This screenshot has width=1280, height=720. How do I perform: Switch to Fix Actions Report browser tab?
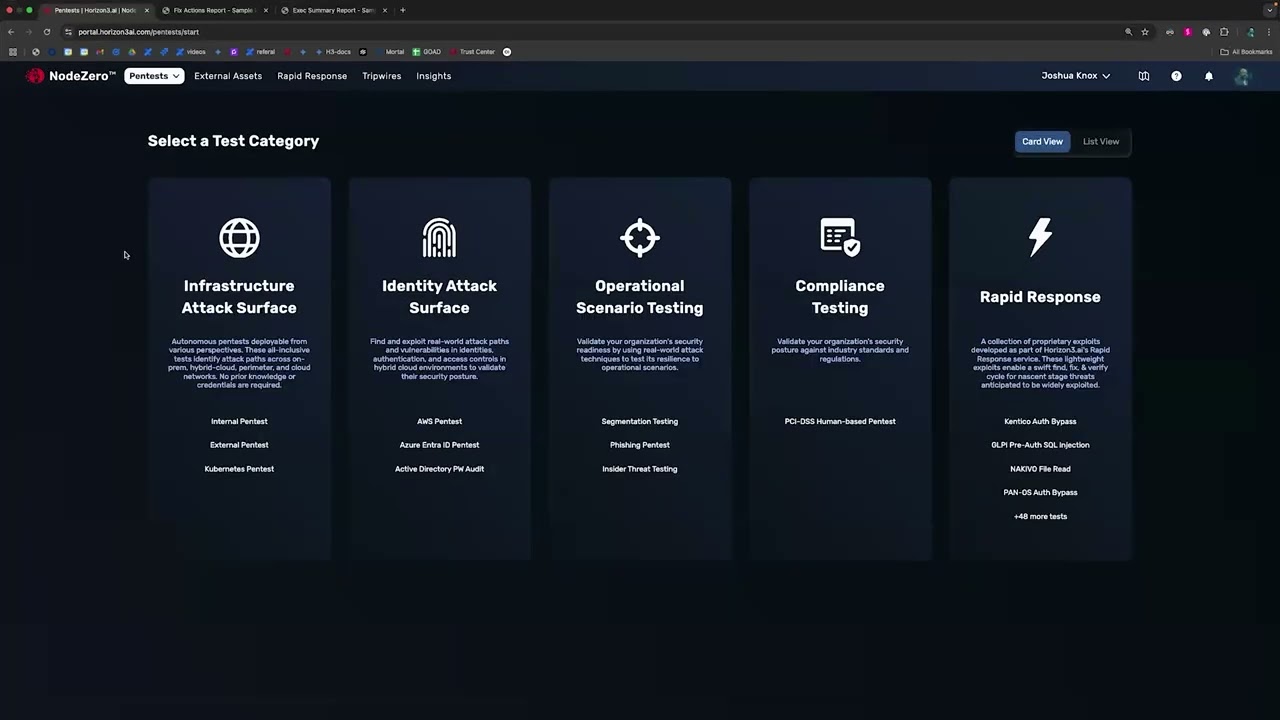point(214,10)
